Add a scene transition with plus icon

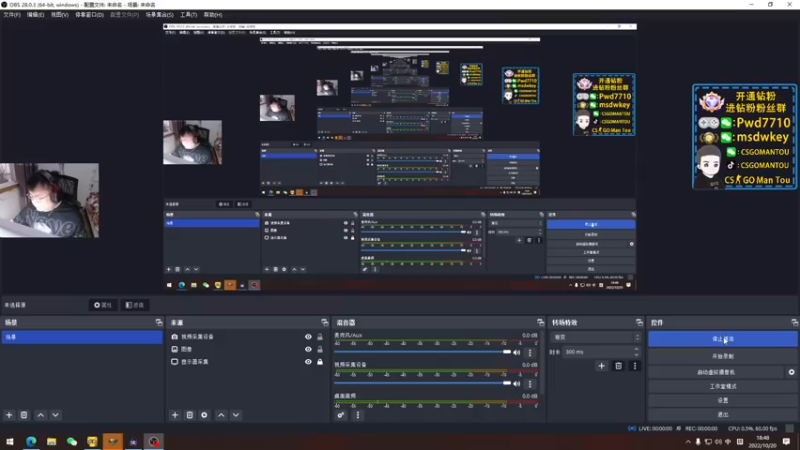coord(602,366)
